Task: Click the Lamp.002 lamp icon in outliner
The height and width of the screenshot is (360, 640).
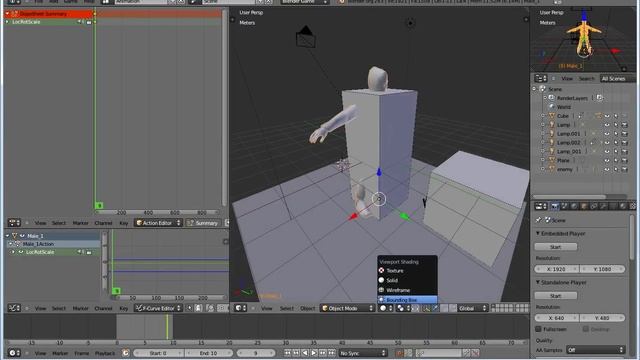Action: pyautogui.click(x=552, y=142)
